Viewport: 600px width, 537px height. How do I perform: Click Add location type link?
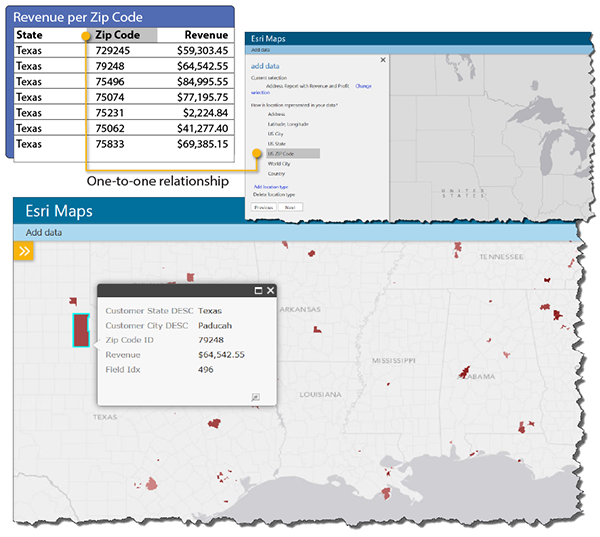(271, 187)
